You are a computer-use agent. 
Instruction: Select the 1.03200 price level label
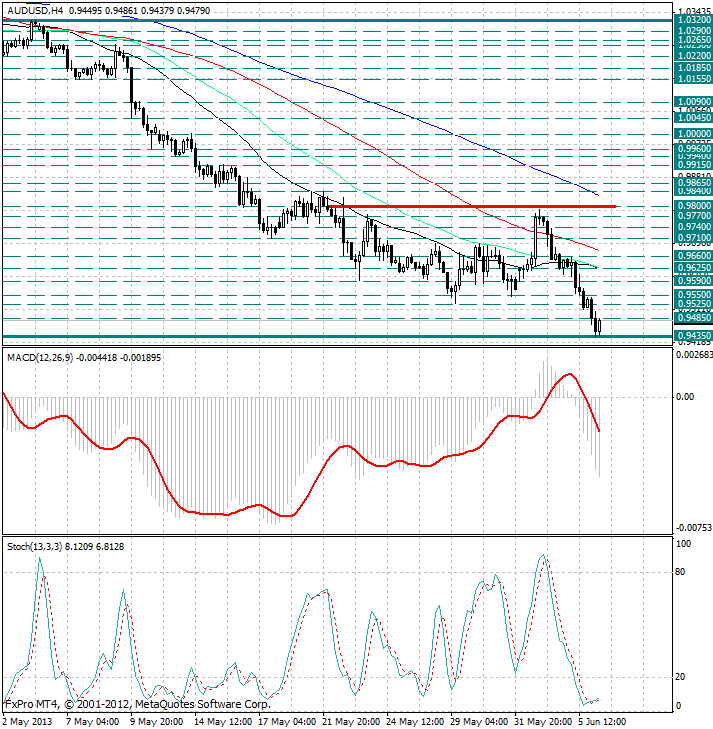693,20
